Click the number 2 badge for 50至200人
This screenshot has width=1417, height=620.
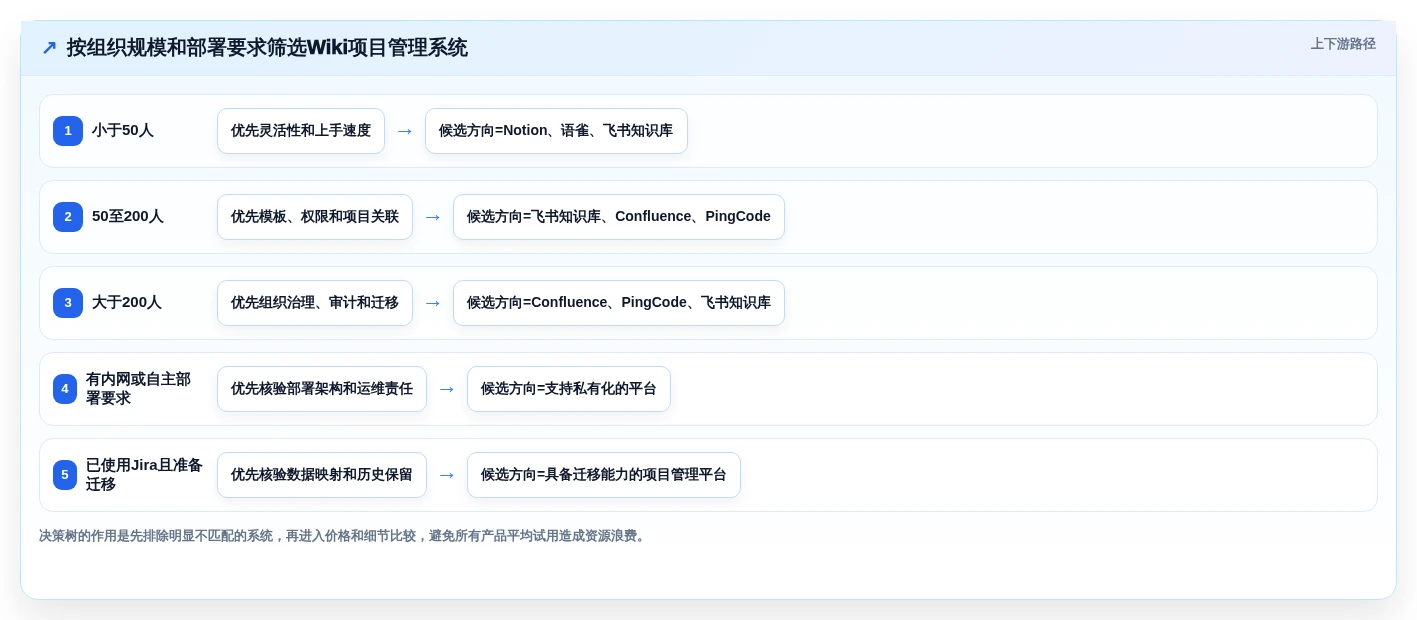pos(68,217)
